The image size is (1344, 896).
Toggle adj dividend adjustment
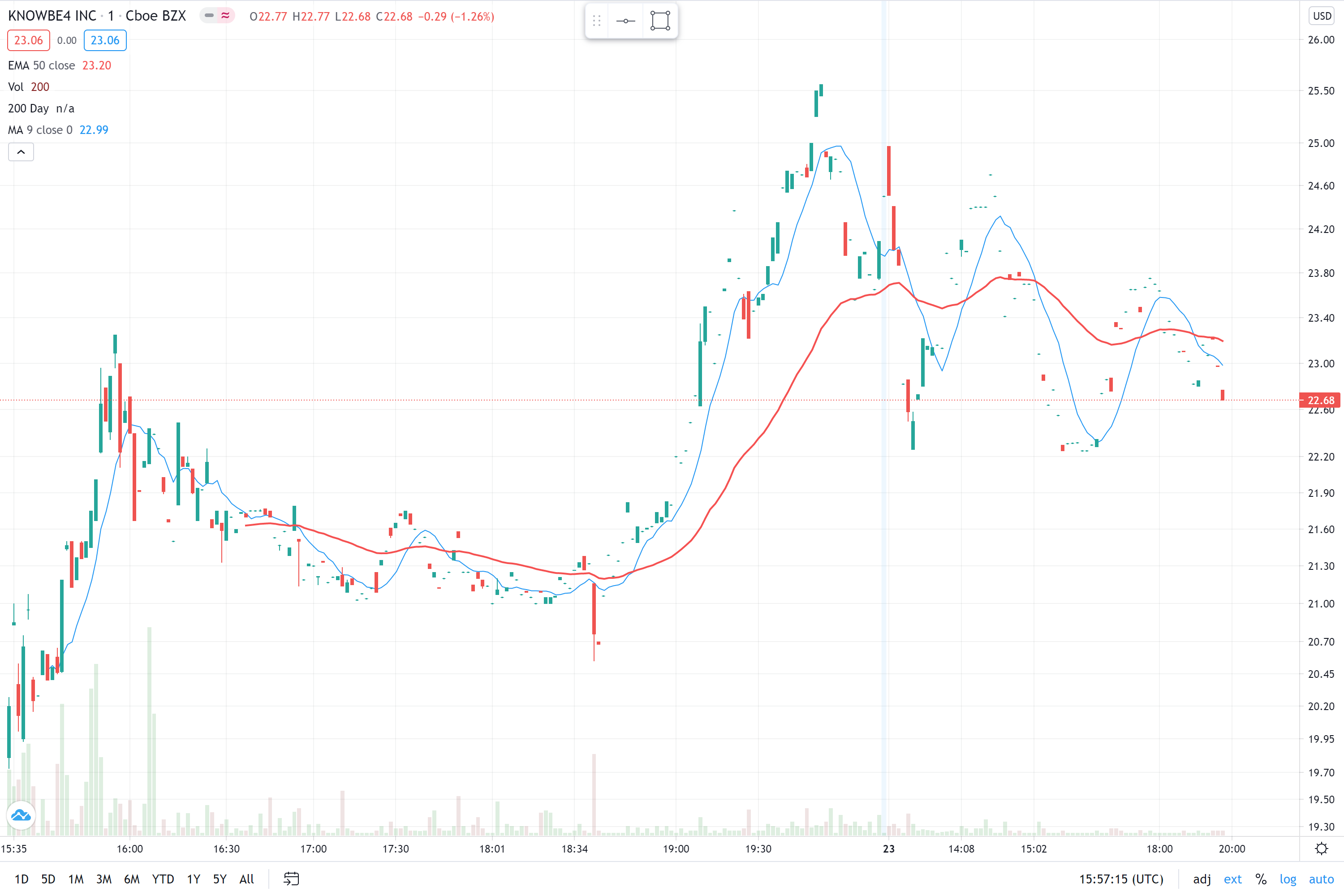pos(1202,879)
